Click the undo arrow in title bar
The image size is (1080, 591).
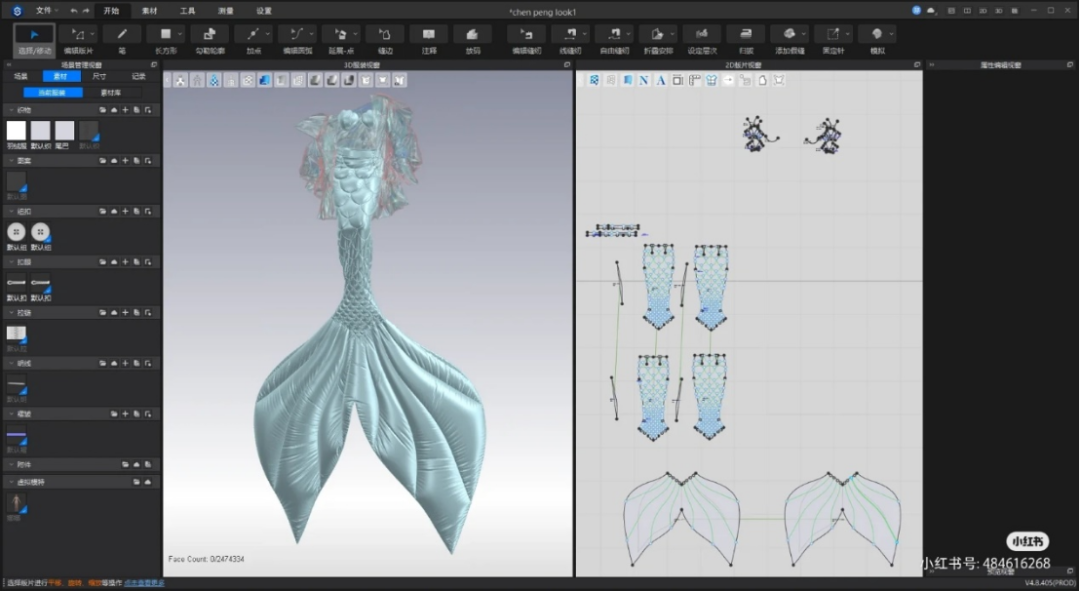click(x=74, y=10)
